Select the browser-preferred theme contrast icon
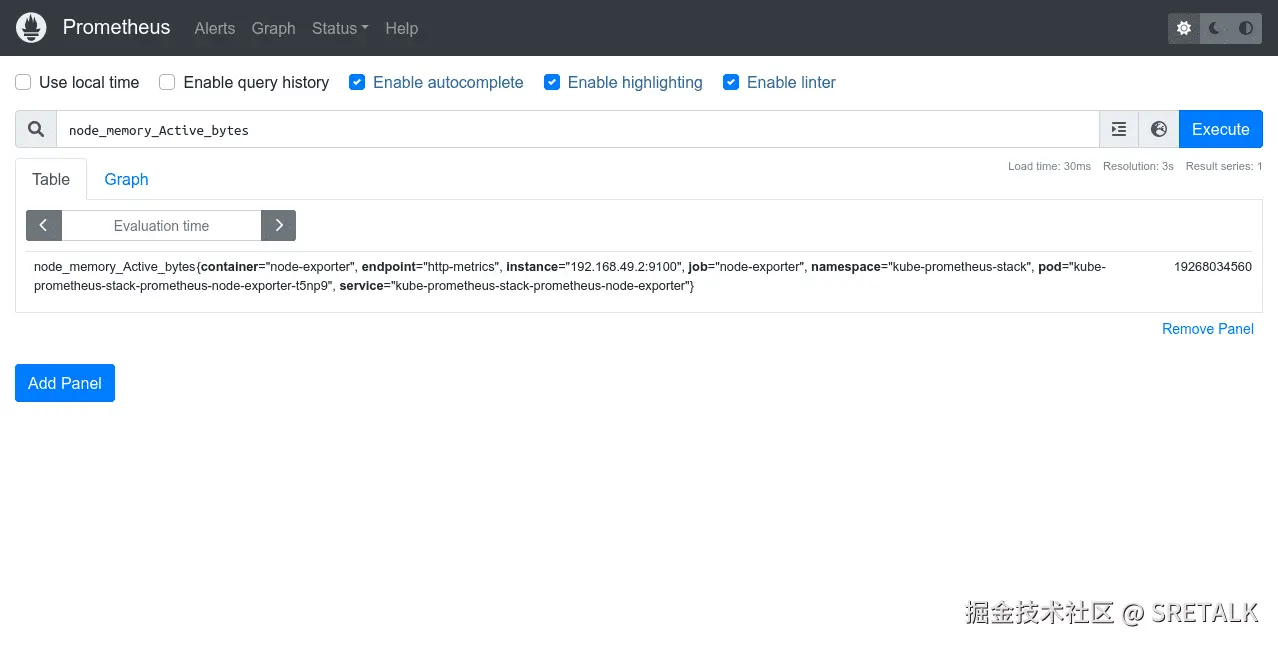This screenshot has height=646, width=1278. [x=1246, y=28]
